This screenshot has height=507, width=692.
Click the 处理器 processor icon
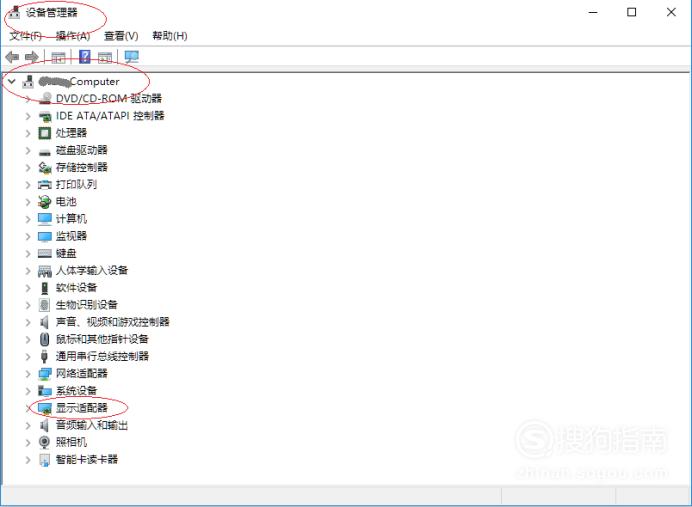coord(45,133)
